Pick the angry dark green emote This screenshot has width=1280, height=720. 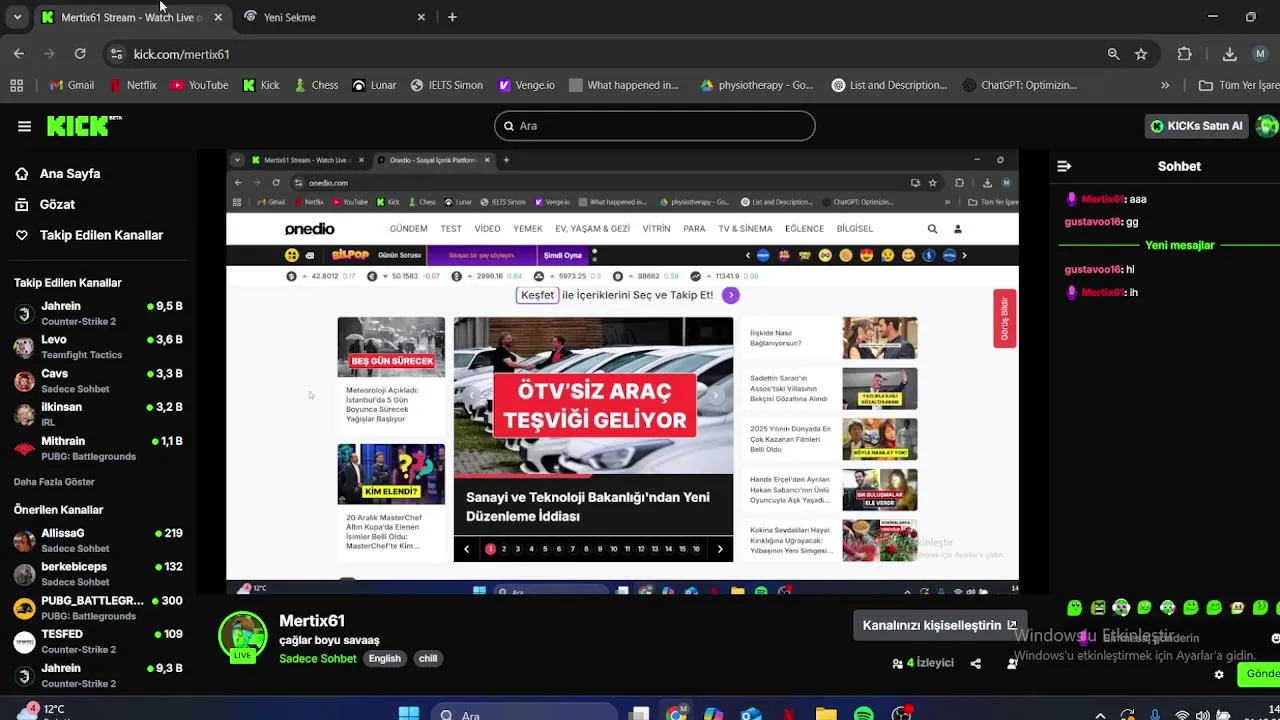[1098, 607]
